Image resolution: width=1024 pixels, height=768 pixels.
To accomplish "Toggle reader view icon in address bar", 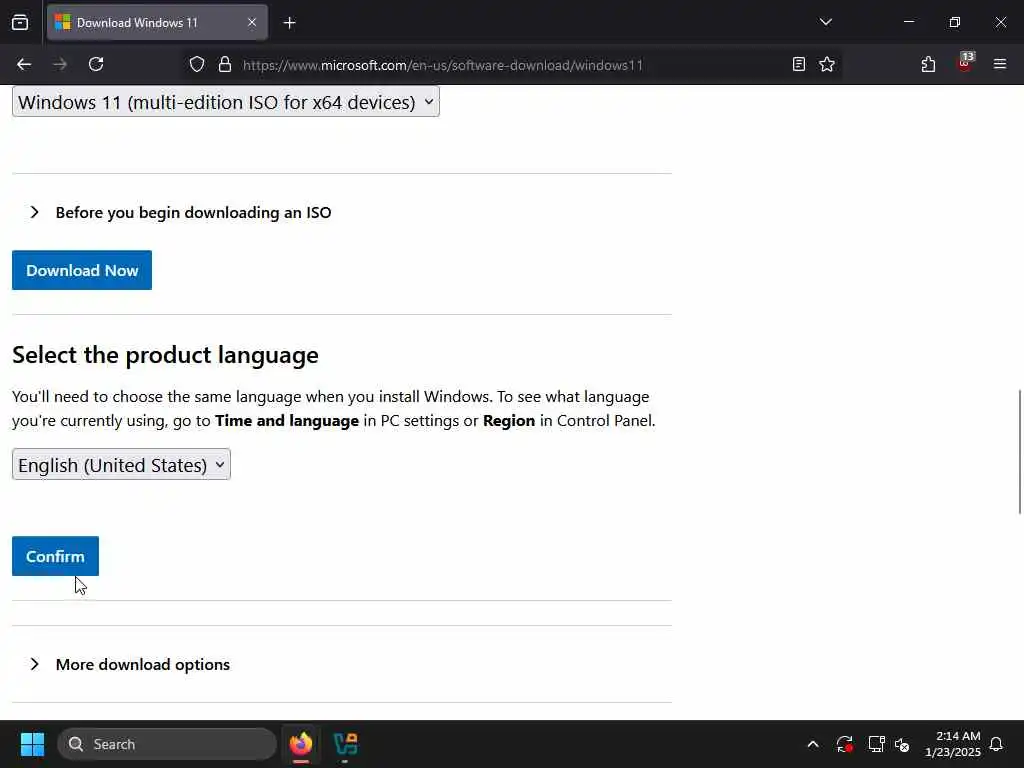I will [799, 64].
